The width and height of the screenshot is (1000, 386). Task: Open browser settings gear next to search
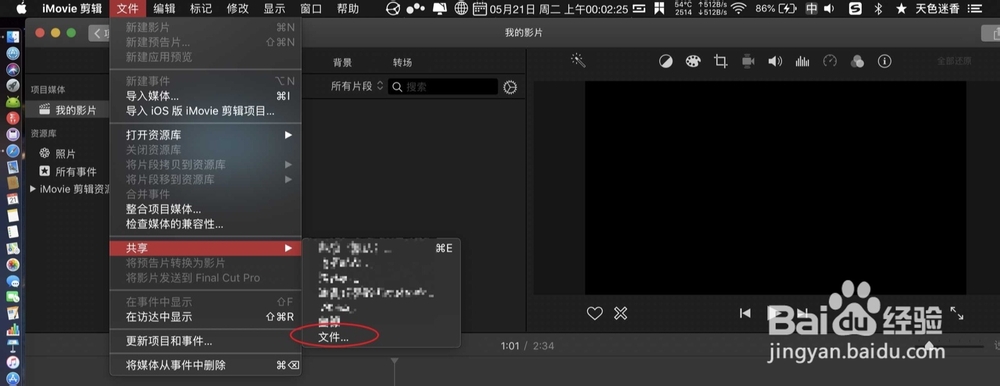tap(510, 87)
